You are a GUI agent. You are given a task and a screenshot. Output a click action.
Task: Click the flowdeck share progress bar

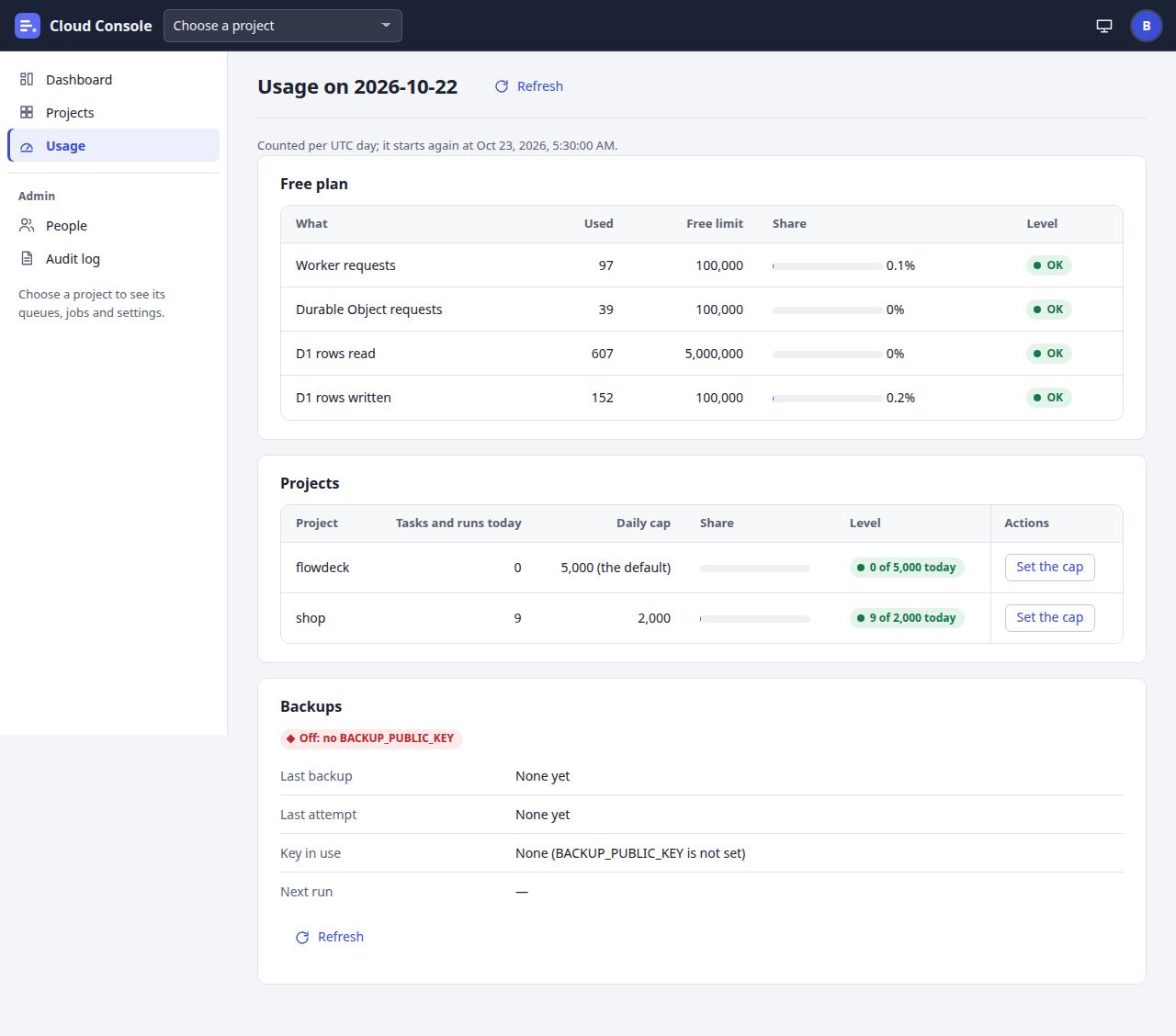[755, 569]
